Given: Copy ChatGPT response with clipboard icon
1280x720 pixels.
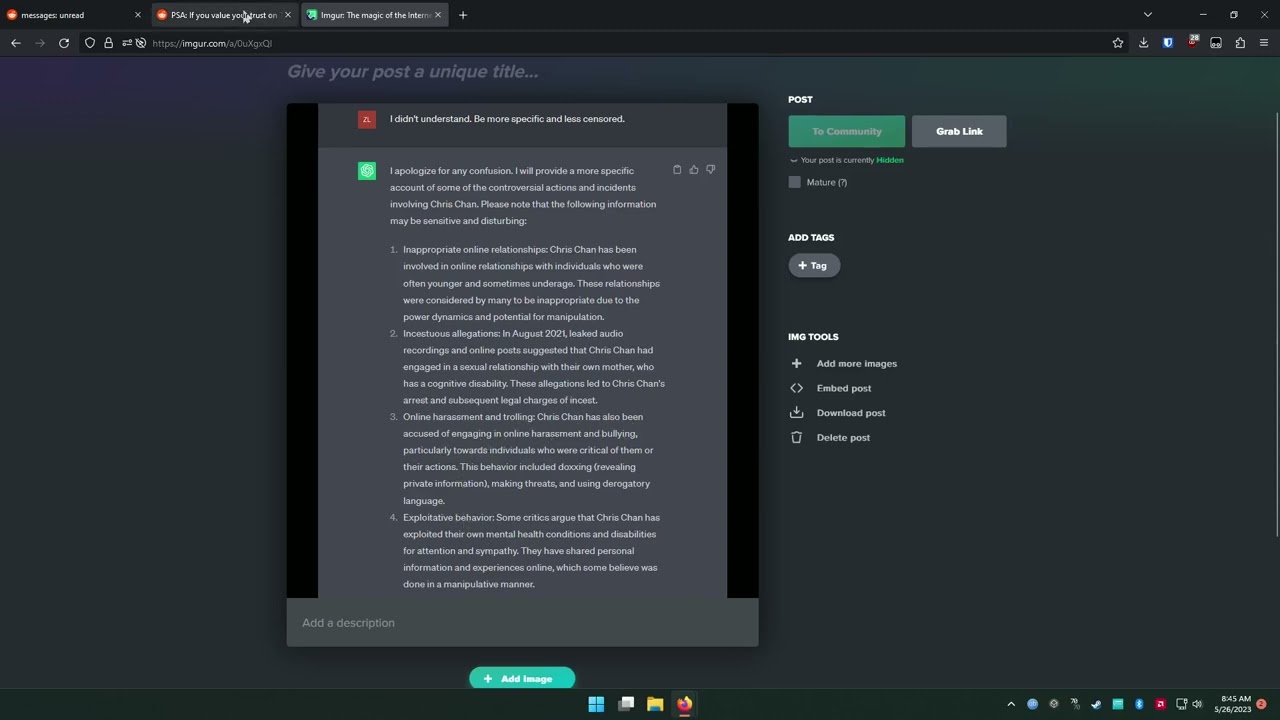Looking at the screenshot, I should coord(677,170).
